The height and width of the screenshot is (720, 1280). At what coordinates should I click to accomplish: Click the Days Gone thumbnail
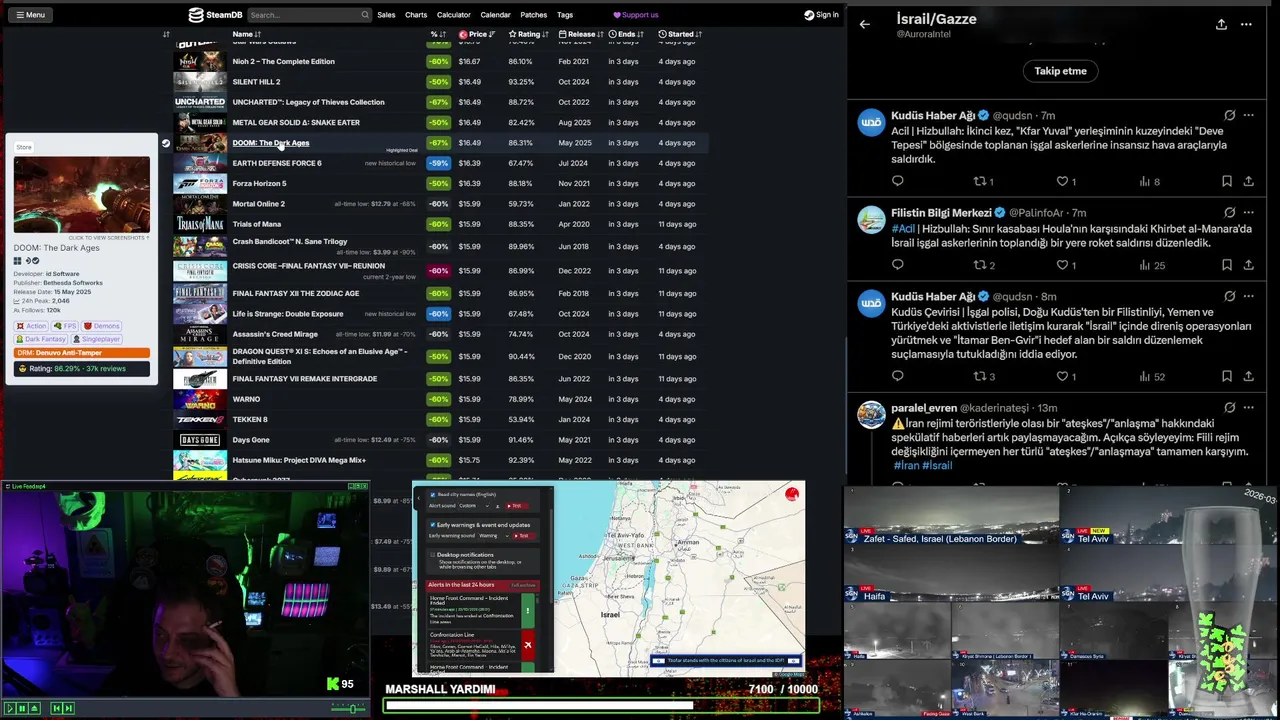click(x=200, y=440)
